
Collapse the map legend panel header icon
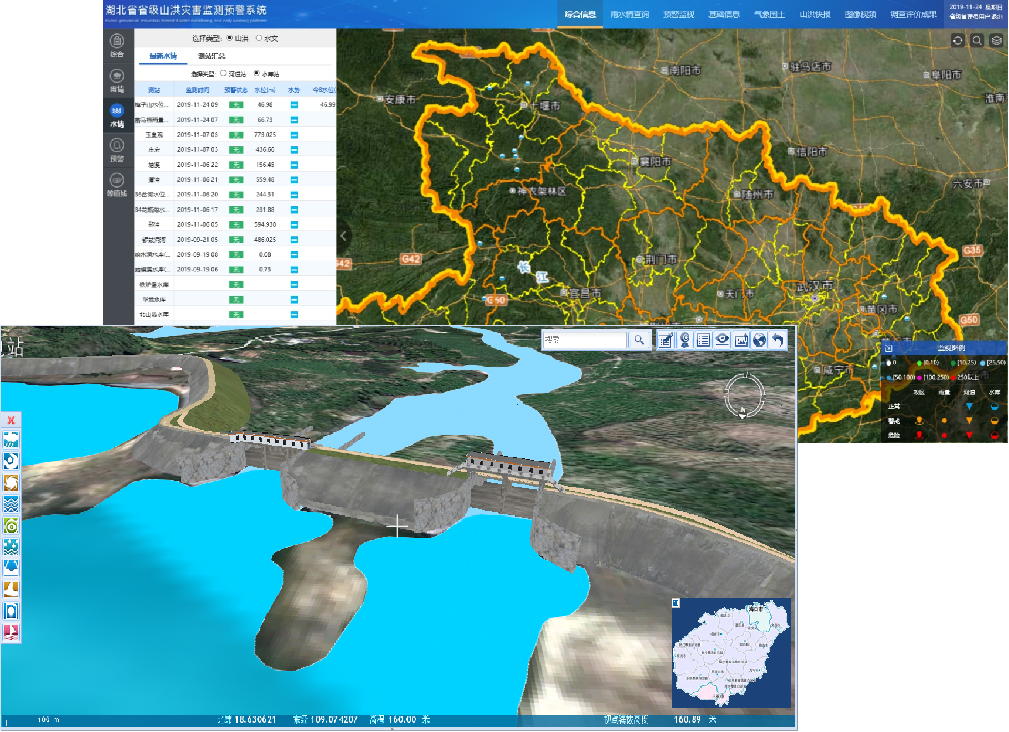pos(890,348)
